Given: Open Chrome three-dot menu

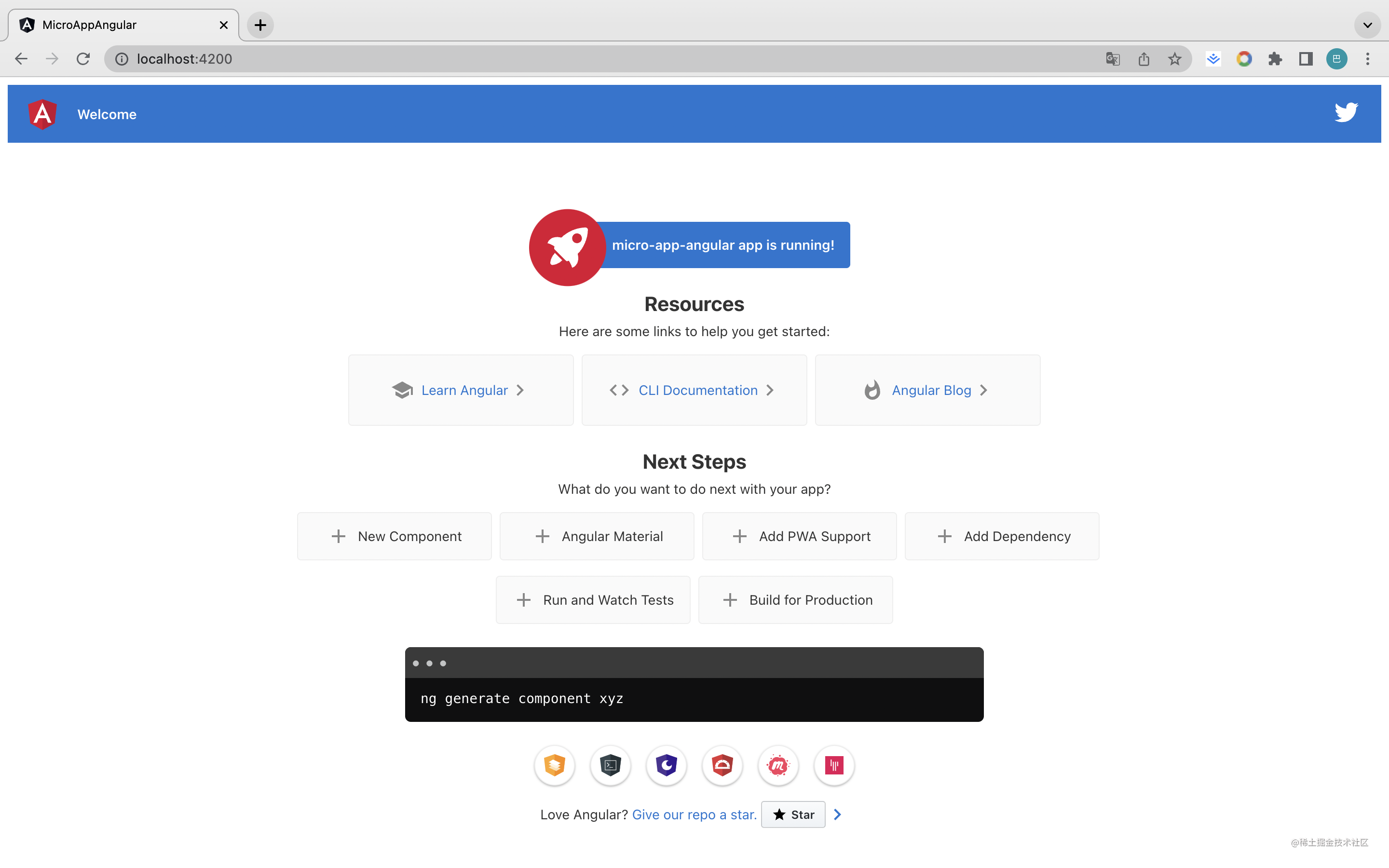Looking at the screenshot, I should [1367, 59].
